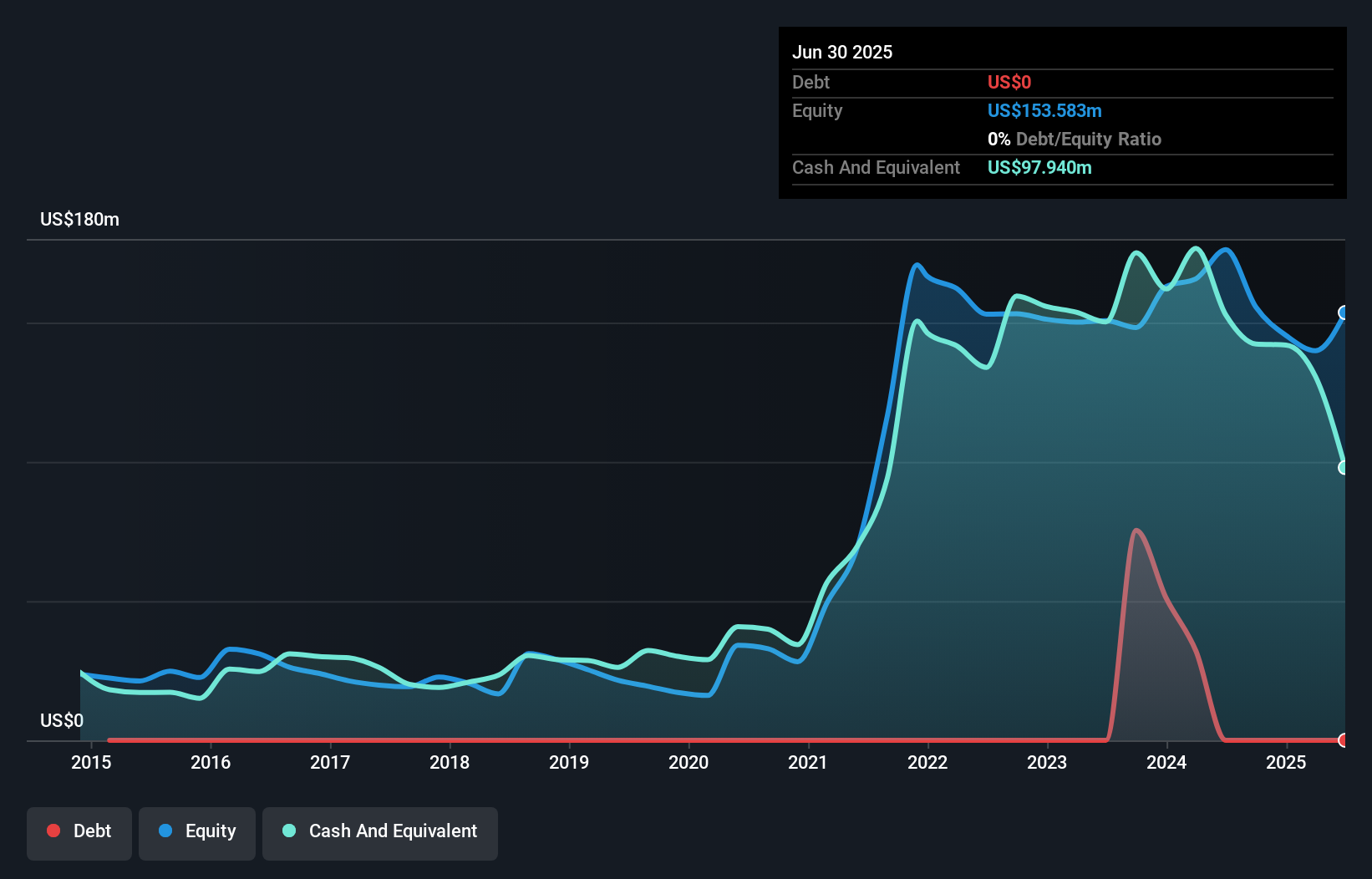The image size is (1372, 879).
Task: Click the US$0 label at the chart bottom
Action: point(62,720)
